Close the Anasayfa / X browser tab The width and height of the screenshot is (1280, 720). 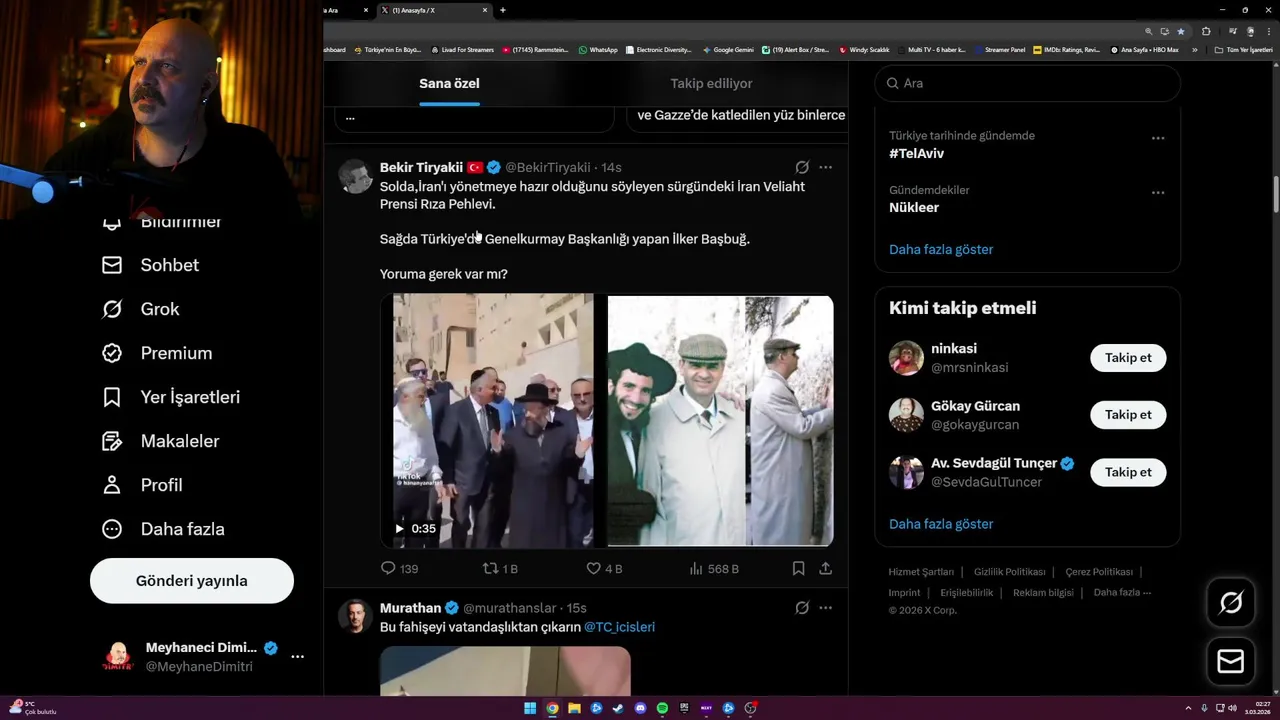485,10
